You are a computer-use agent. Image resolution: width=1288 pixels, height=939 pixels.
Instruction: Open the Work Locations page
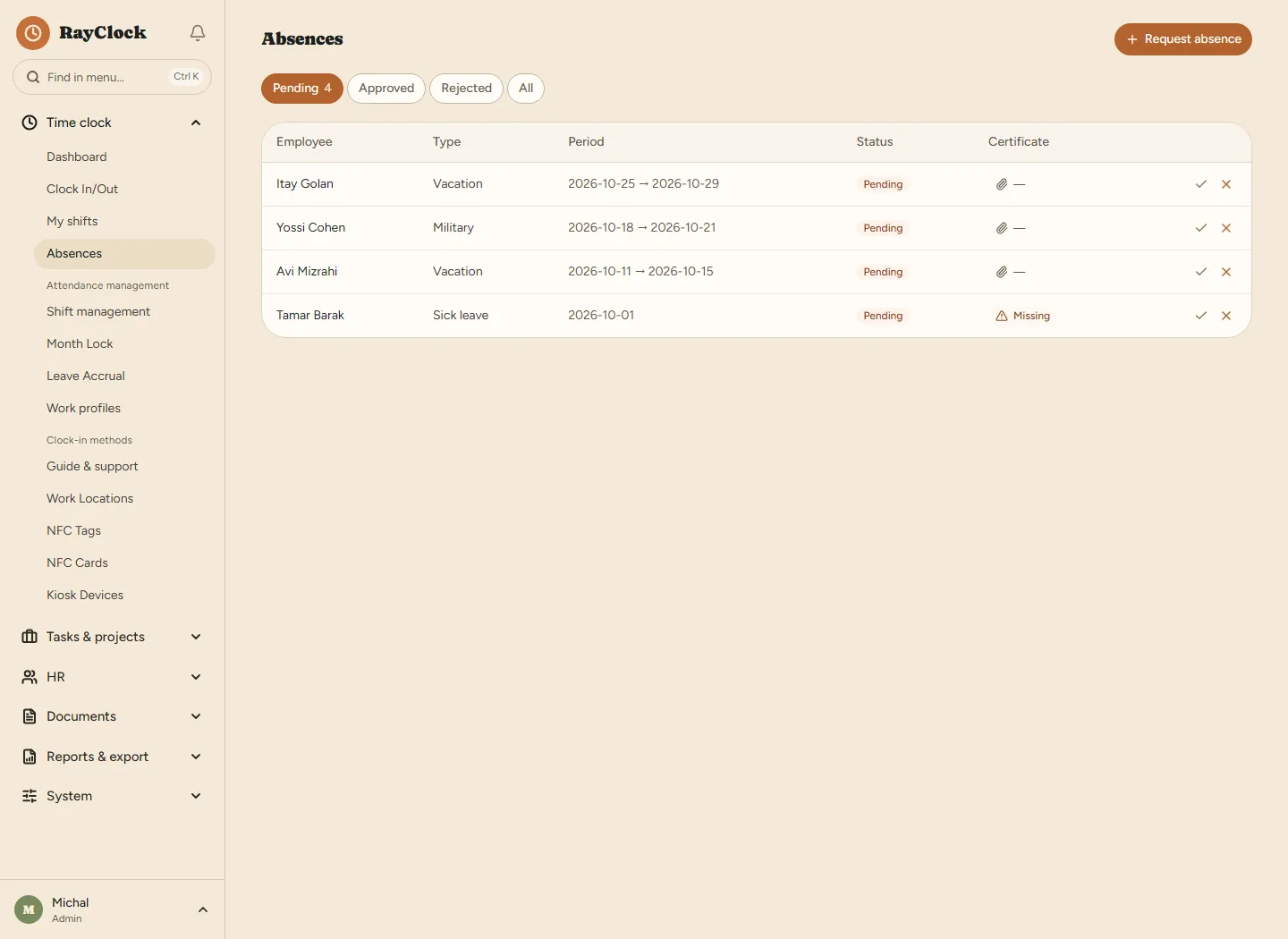[124, 498]
